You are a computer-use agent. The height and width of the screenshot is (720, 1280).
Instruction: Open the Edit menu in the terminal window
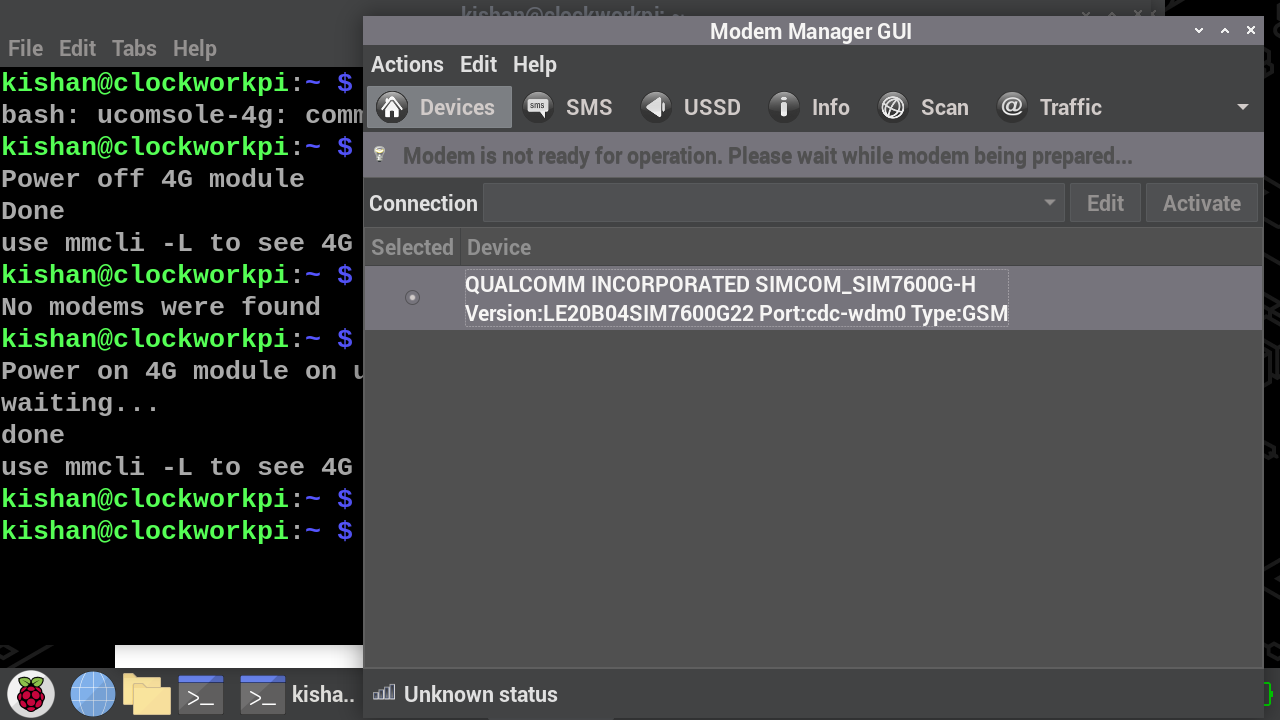click(77, 48)
